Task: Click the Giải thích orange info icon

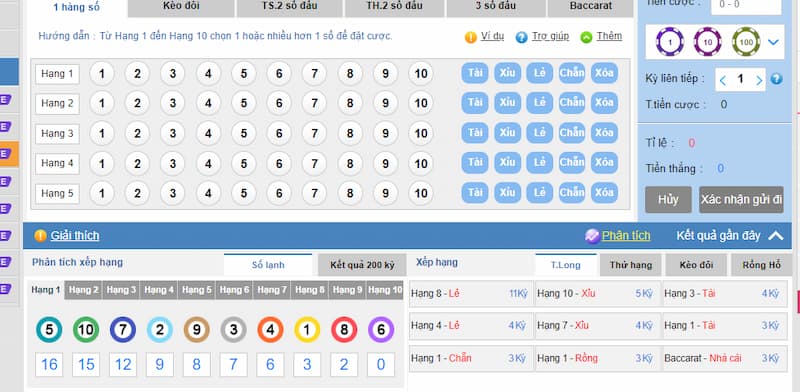Action: (40, 236)
